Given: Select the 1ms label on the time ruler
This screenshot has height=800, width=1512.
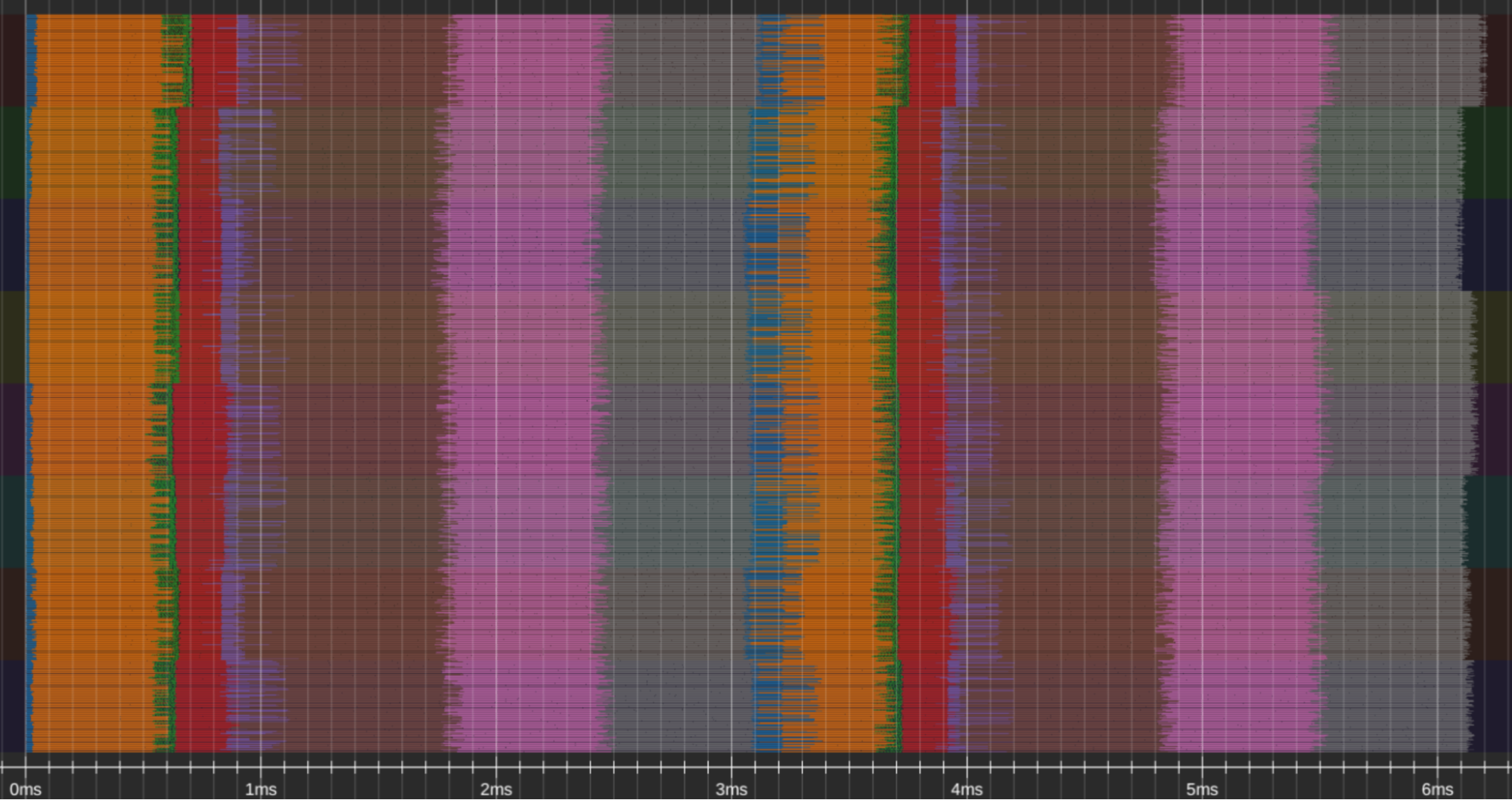Looking at the screenshot, I should pos(260,788).
